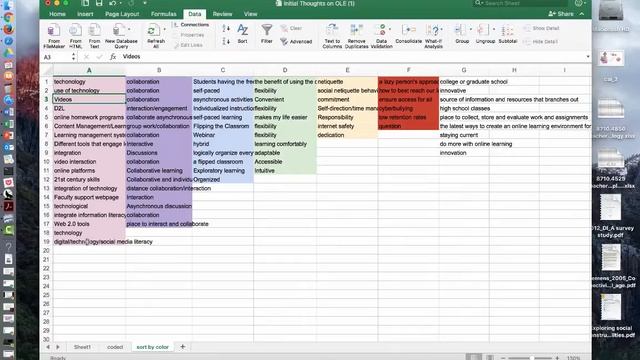This screenshot has height=360, width=640.
Task: Select cell 'D2L' in column A
Action: (x=89, y=109)
